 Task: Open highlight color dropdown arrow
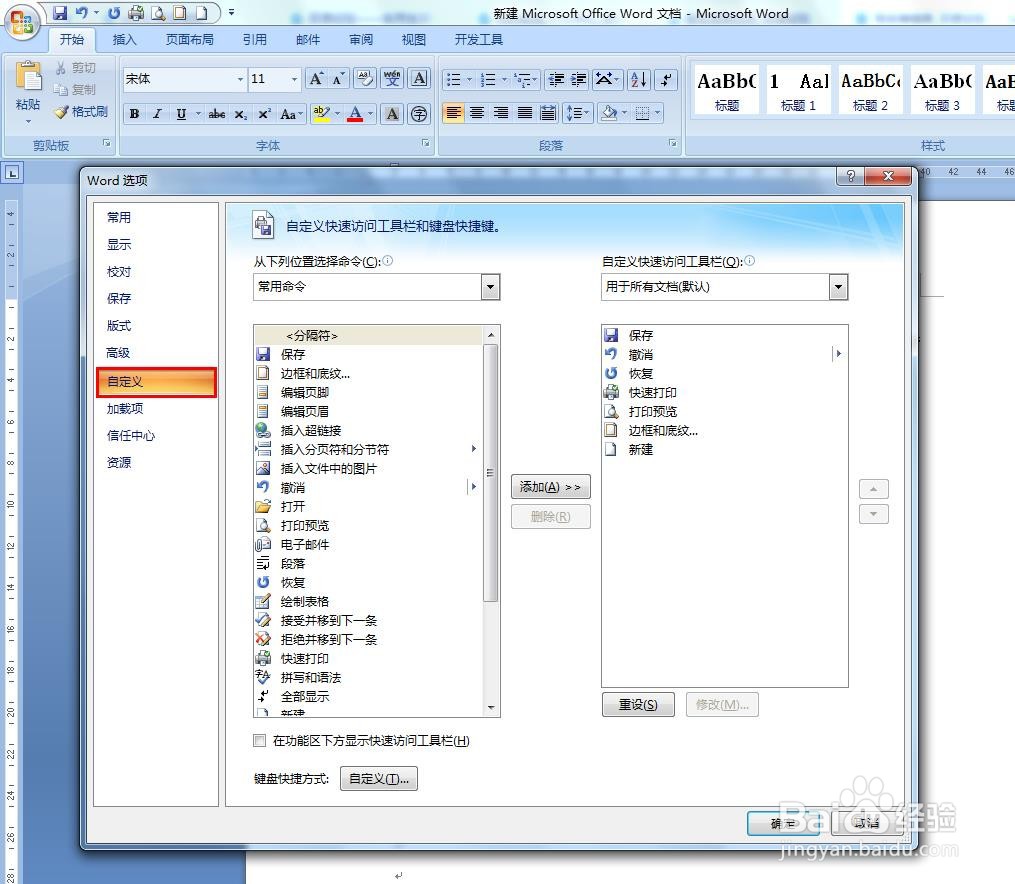click(337, 114)
